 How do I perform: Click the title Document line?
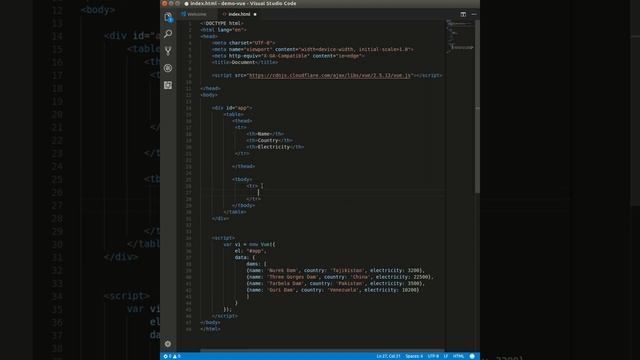click(245, 62)
